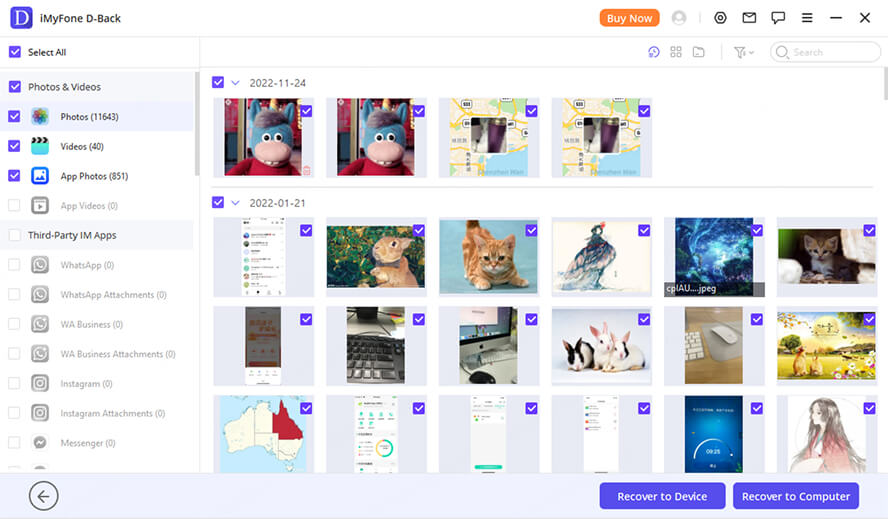This screenshot has width=888, height=519.
Task: Collapse the 2022-01-21 group chevron
Action: pyautogui.click(x=236, y=203)
